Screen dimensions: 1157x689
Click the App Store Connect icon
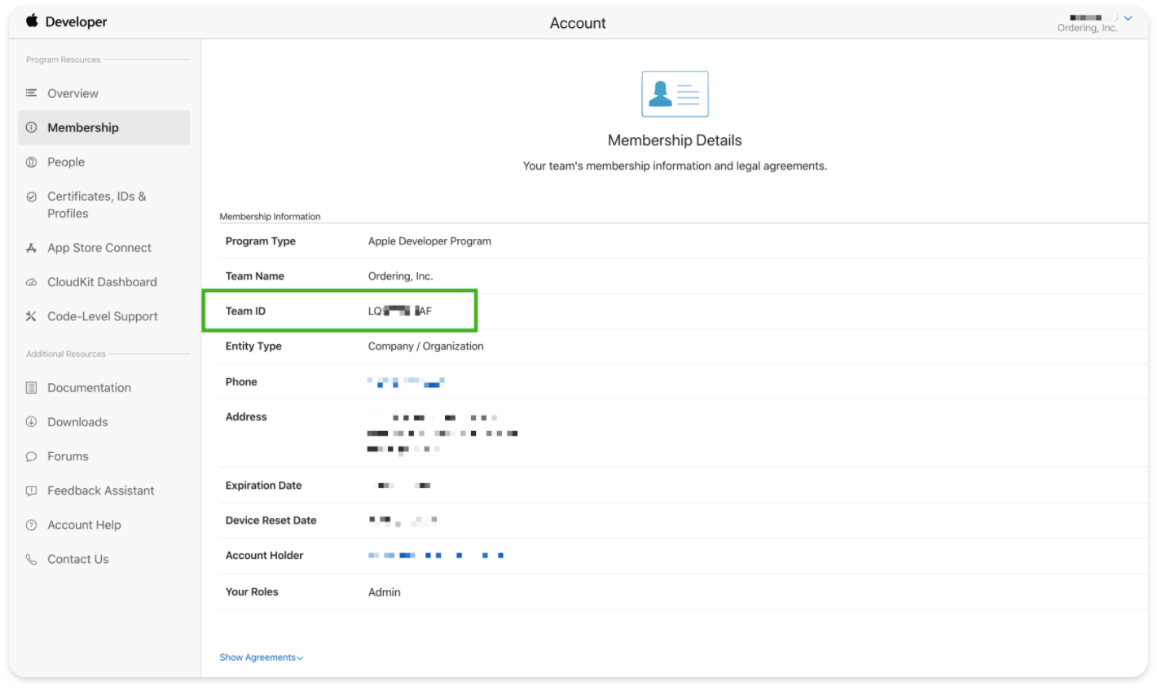click(x=31, y=248)
